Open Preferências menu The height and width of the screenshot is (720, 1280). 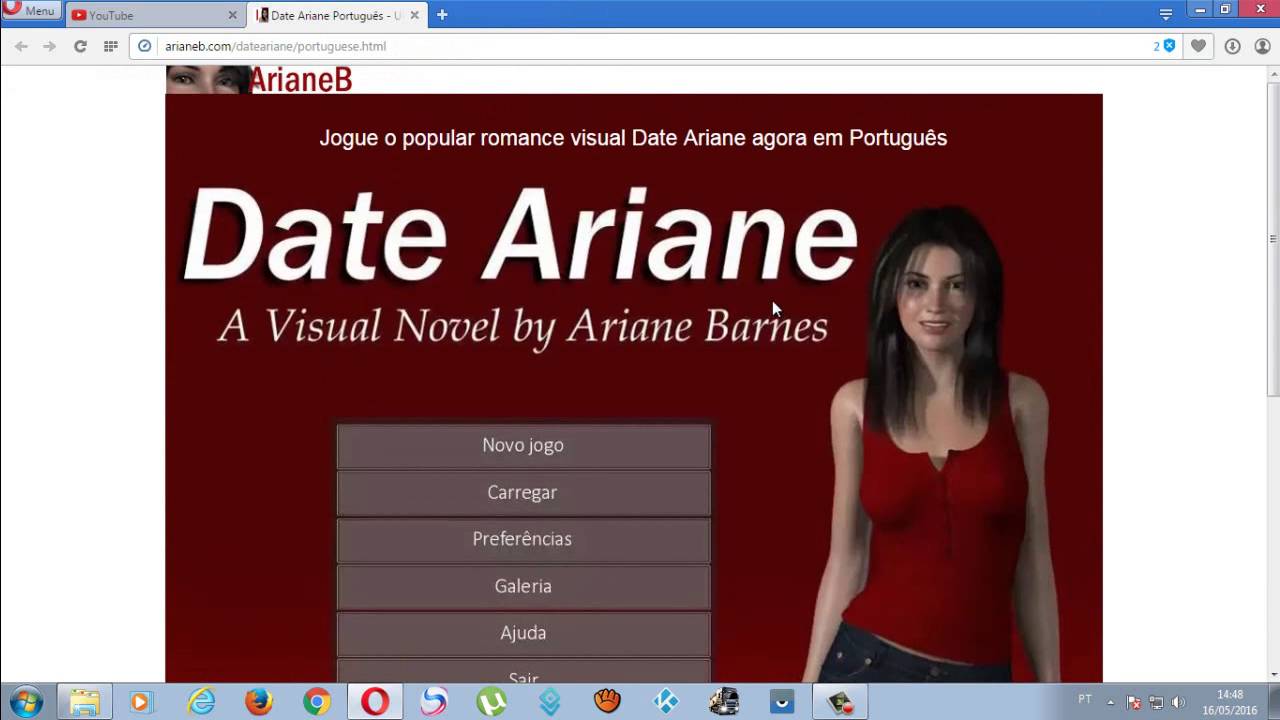pos(523,539)
